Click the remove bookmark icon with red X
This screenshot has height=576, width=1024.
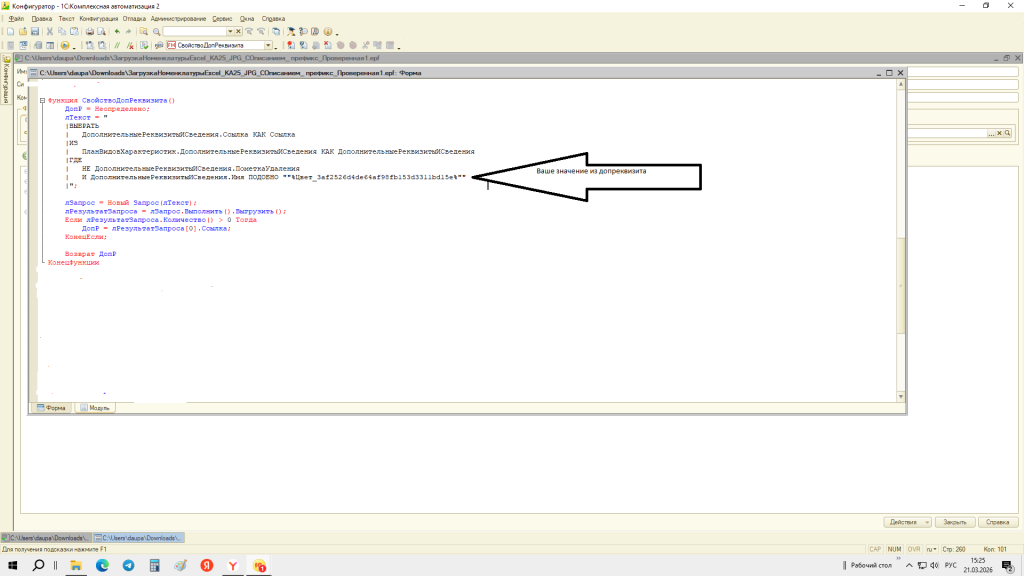pos(327,46)
